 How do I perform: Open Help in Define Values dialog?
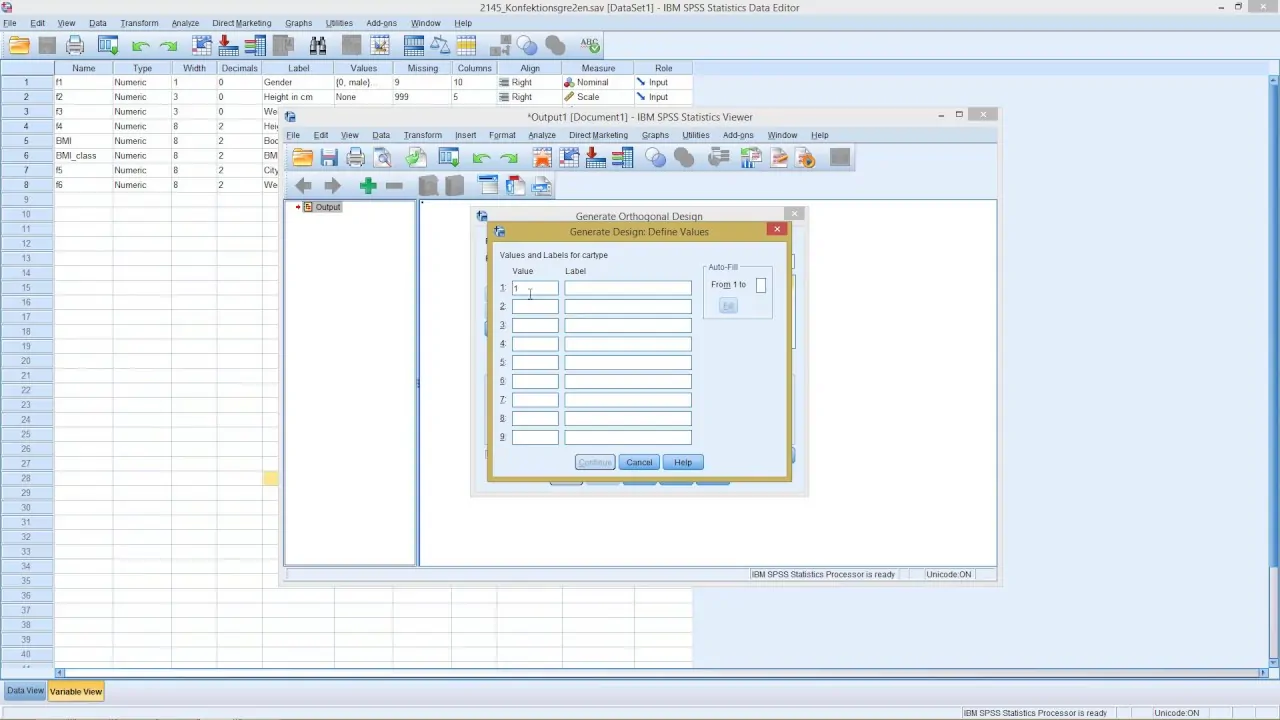tap(683, 462)
